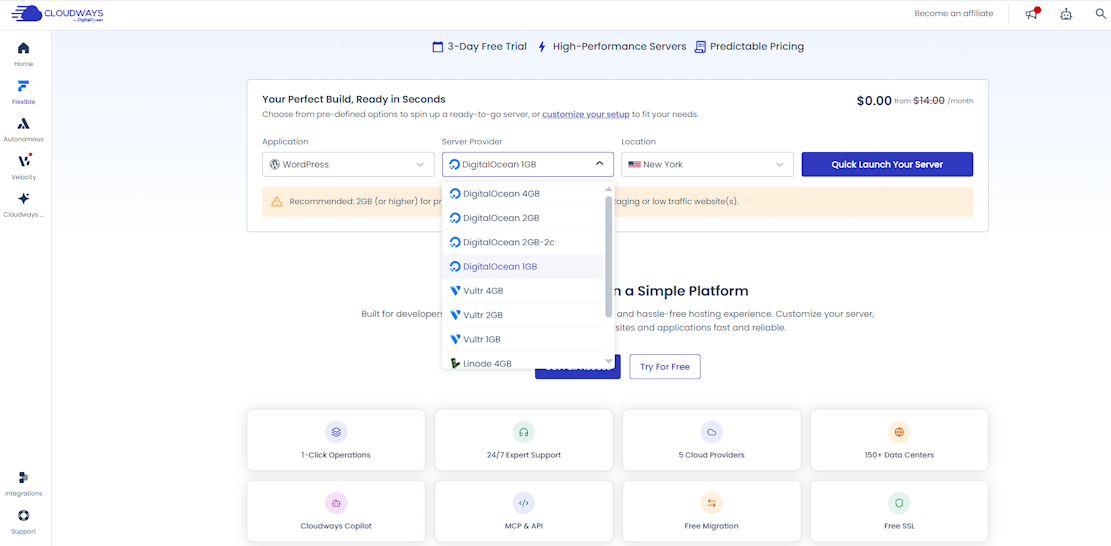1111x546 pixels.
Task: Open the Location New York dropdown
Action: (x=707, y=164)
